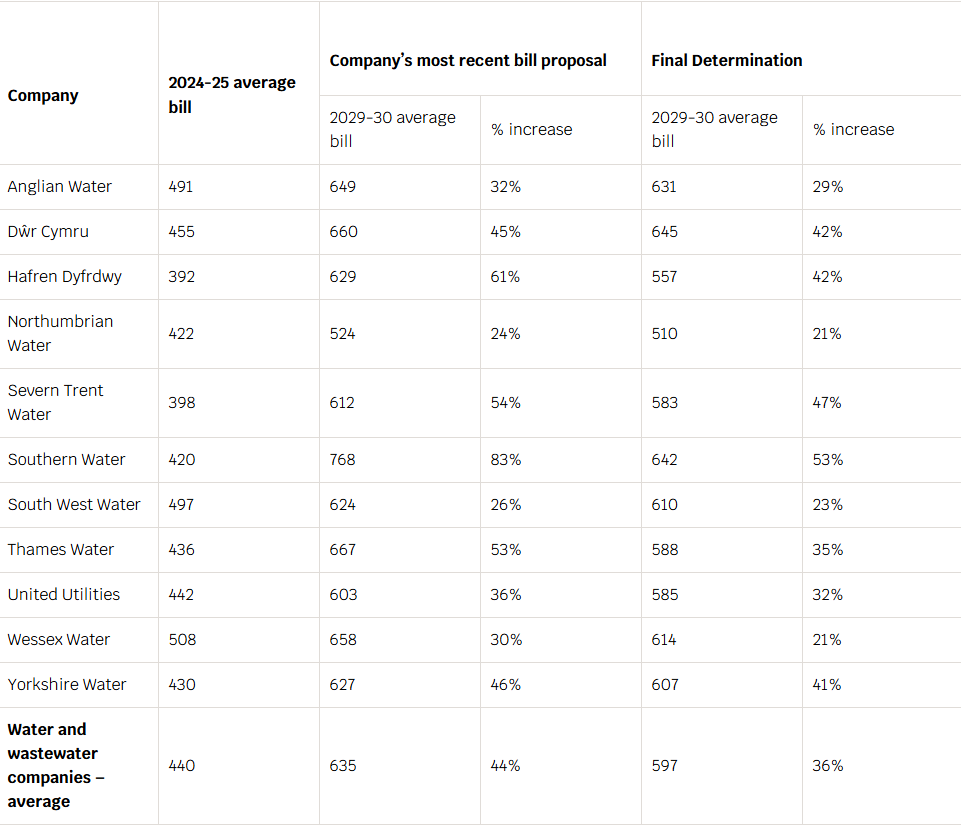Image resolution: width=961 pixels, height=826 pixels.
Task: Click Wessex Water's 508 bill value
Action: (x=182, y=640)
